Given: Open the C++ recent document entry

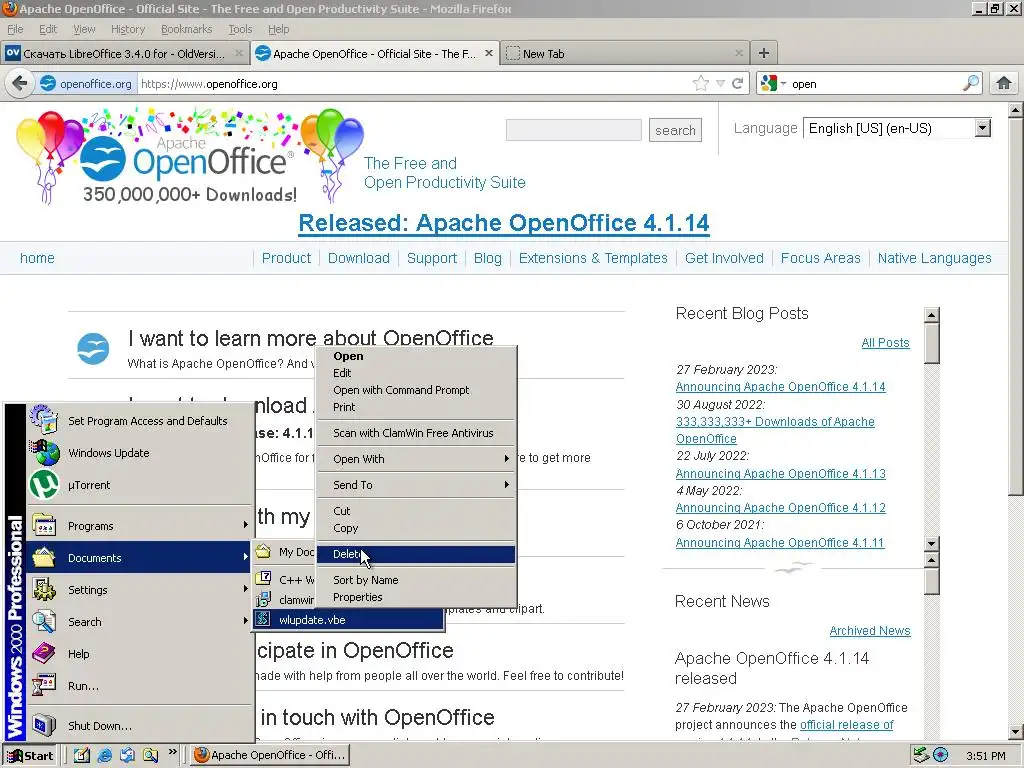Looking at the screenshot, I should [285, 579].
